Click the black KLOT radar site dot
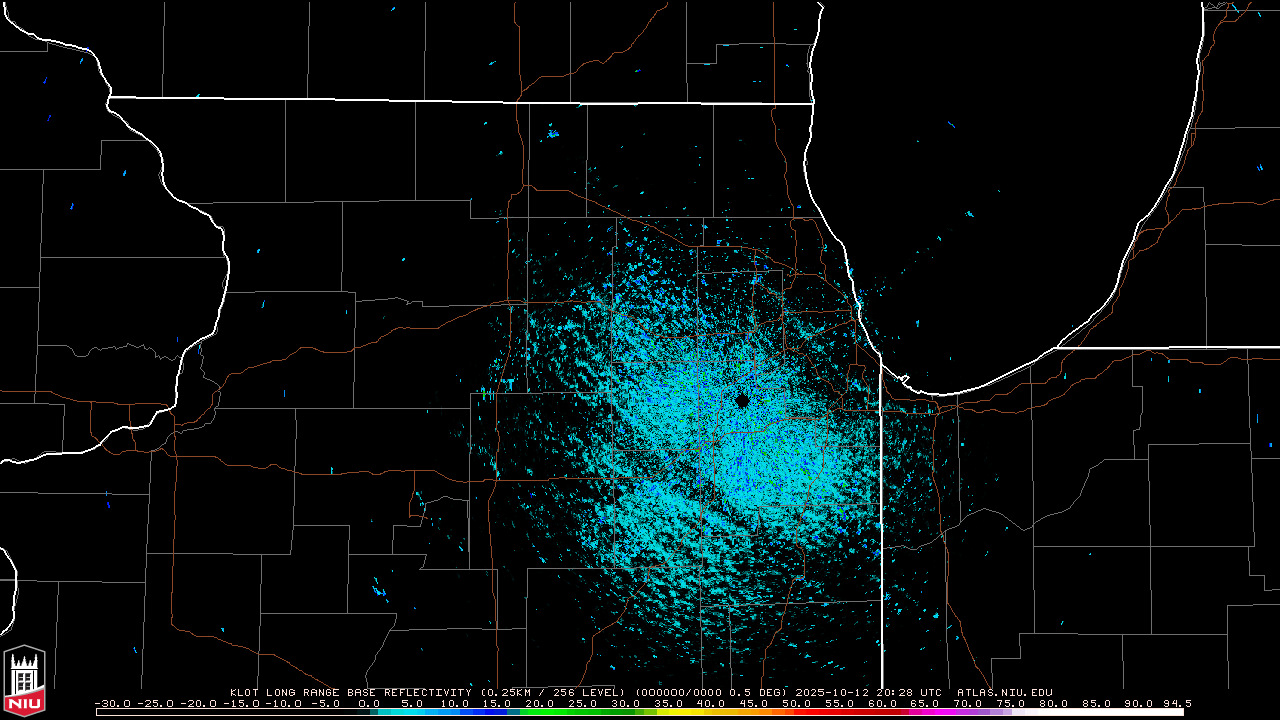Screen dimensions: 1280x720 [x=742, y=400]
